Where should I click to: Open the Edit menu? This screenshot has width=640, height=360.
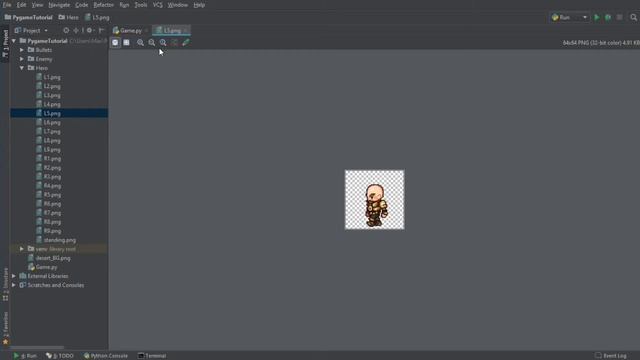21,5
